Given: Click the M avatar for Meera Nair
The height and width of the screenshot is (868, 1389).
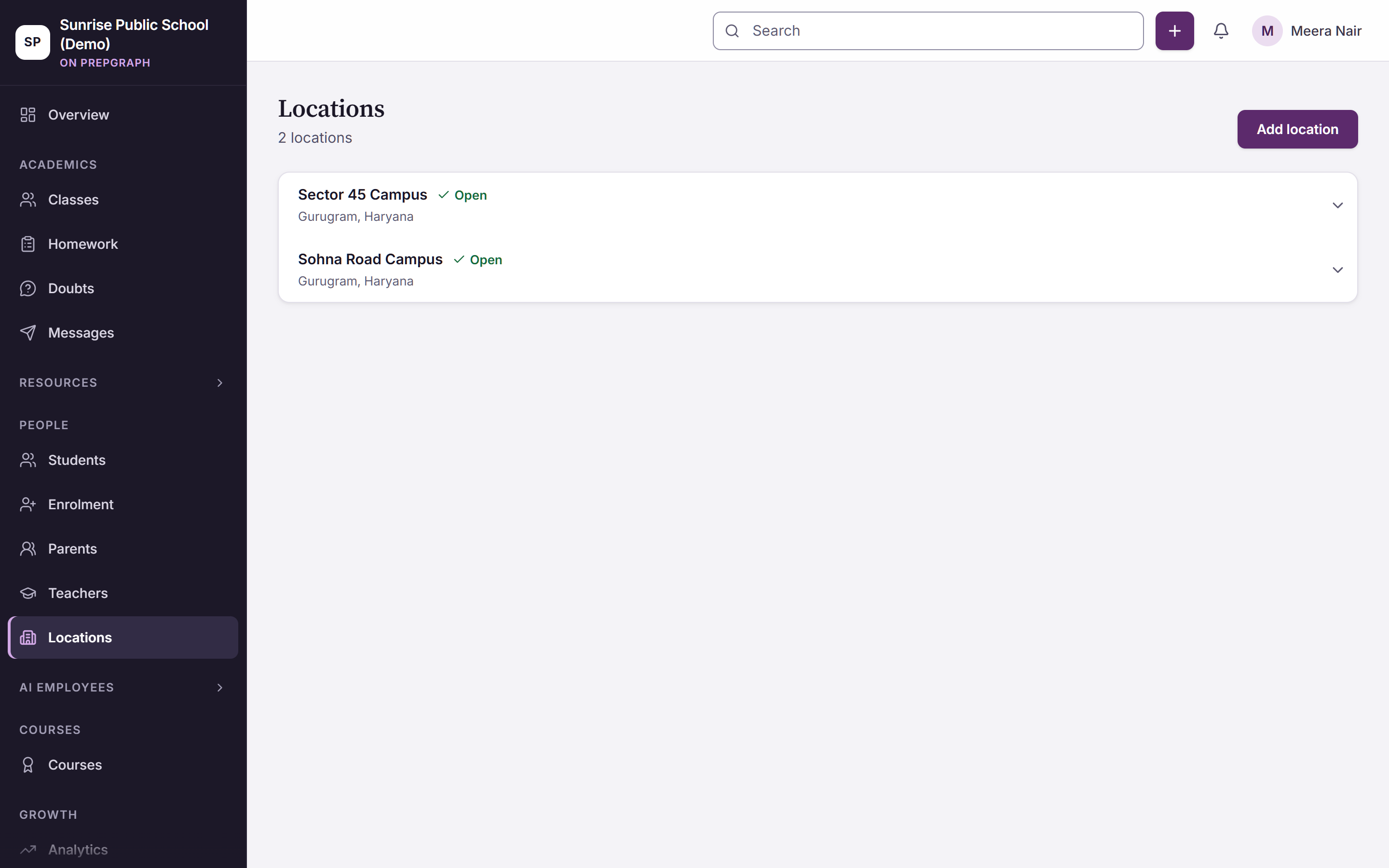Looking at the screenshot, I should click(x=1267, y=31).
